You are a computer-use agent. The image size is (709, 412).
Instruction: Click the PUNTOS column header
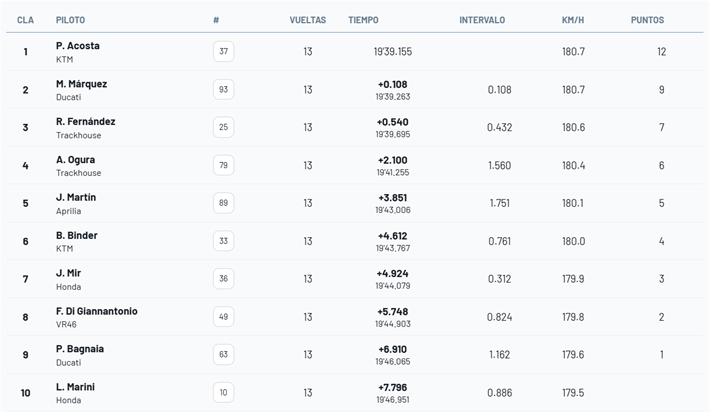click(647, 20)
